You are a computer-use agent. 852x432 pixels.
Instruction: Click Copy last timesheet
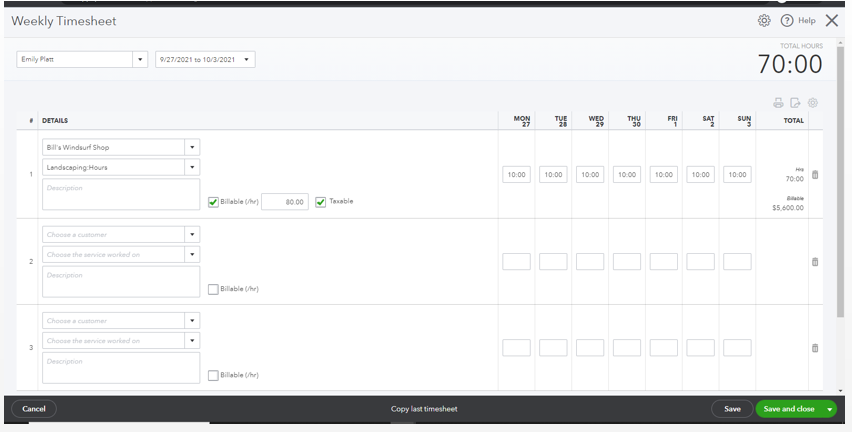click(x=424, y=409)
